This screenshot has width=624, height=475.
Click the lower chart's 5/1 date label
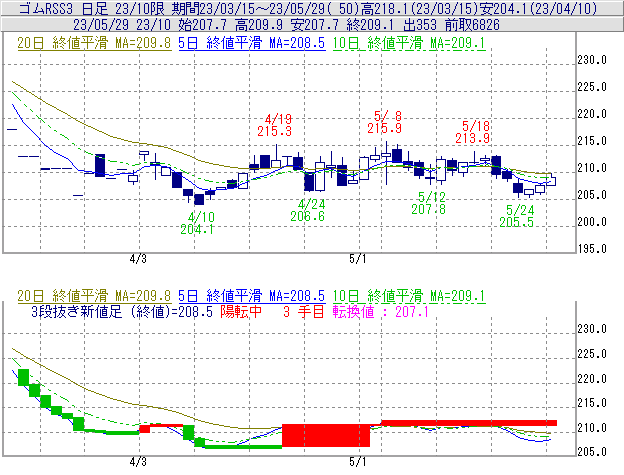[x=358, y=462]
